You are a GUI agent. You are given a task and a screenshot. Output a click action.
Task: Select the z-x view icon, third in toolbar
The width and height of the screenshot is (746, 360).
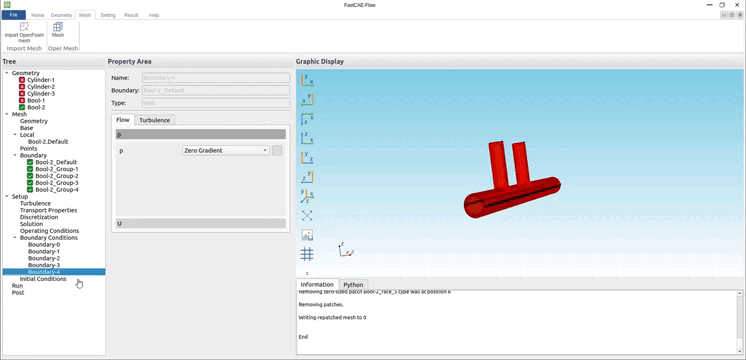tap(307, 119)
